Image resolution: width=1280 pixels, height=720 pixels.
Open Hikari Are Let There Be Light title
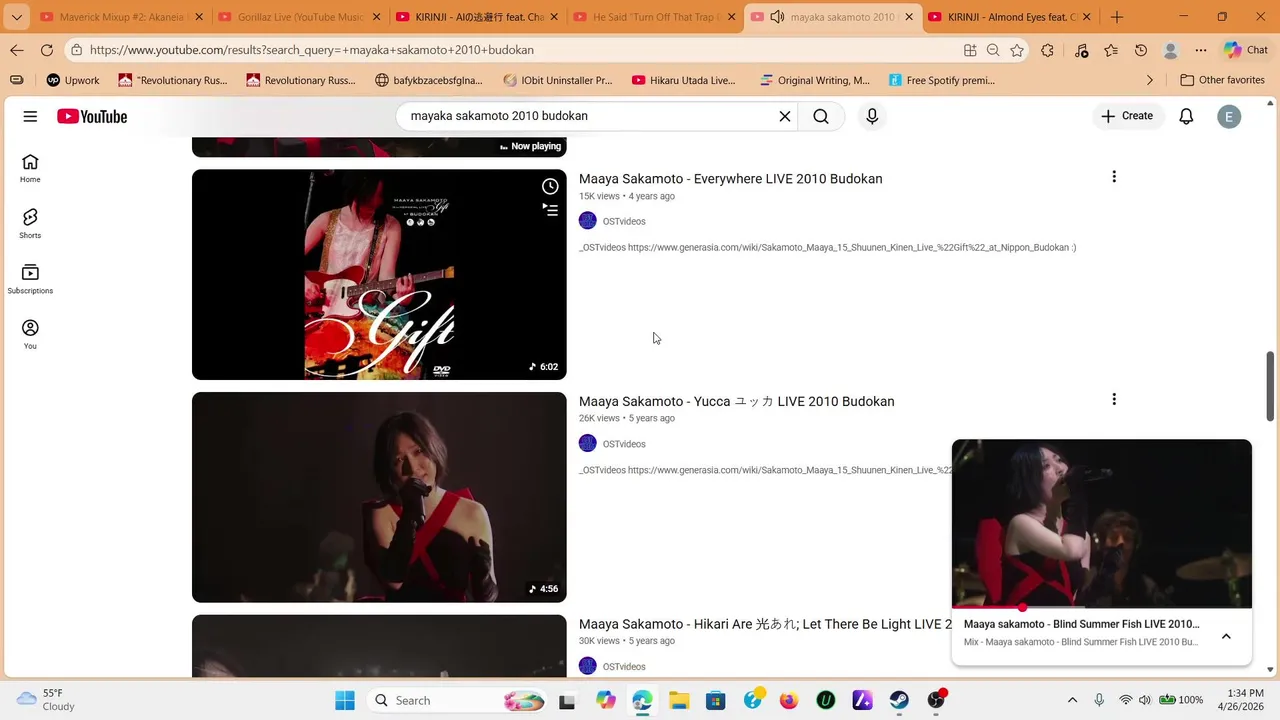(765, 624)
